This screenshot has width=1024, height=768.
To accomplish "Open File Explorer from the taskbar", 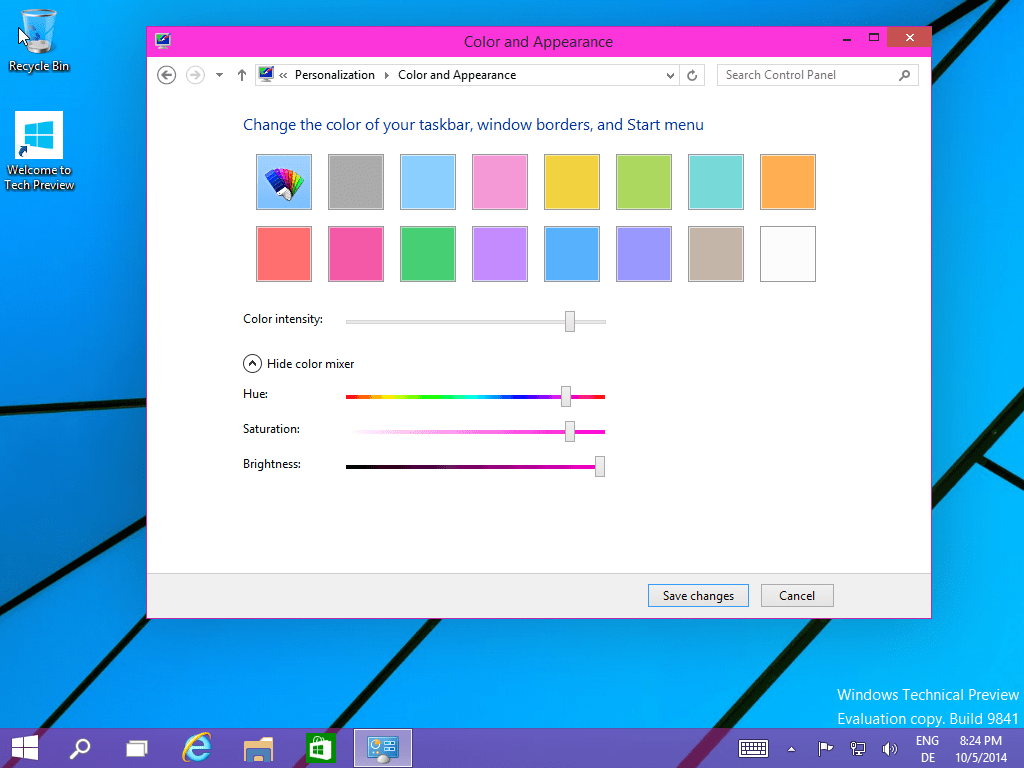I will pos(258,748).
